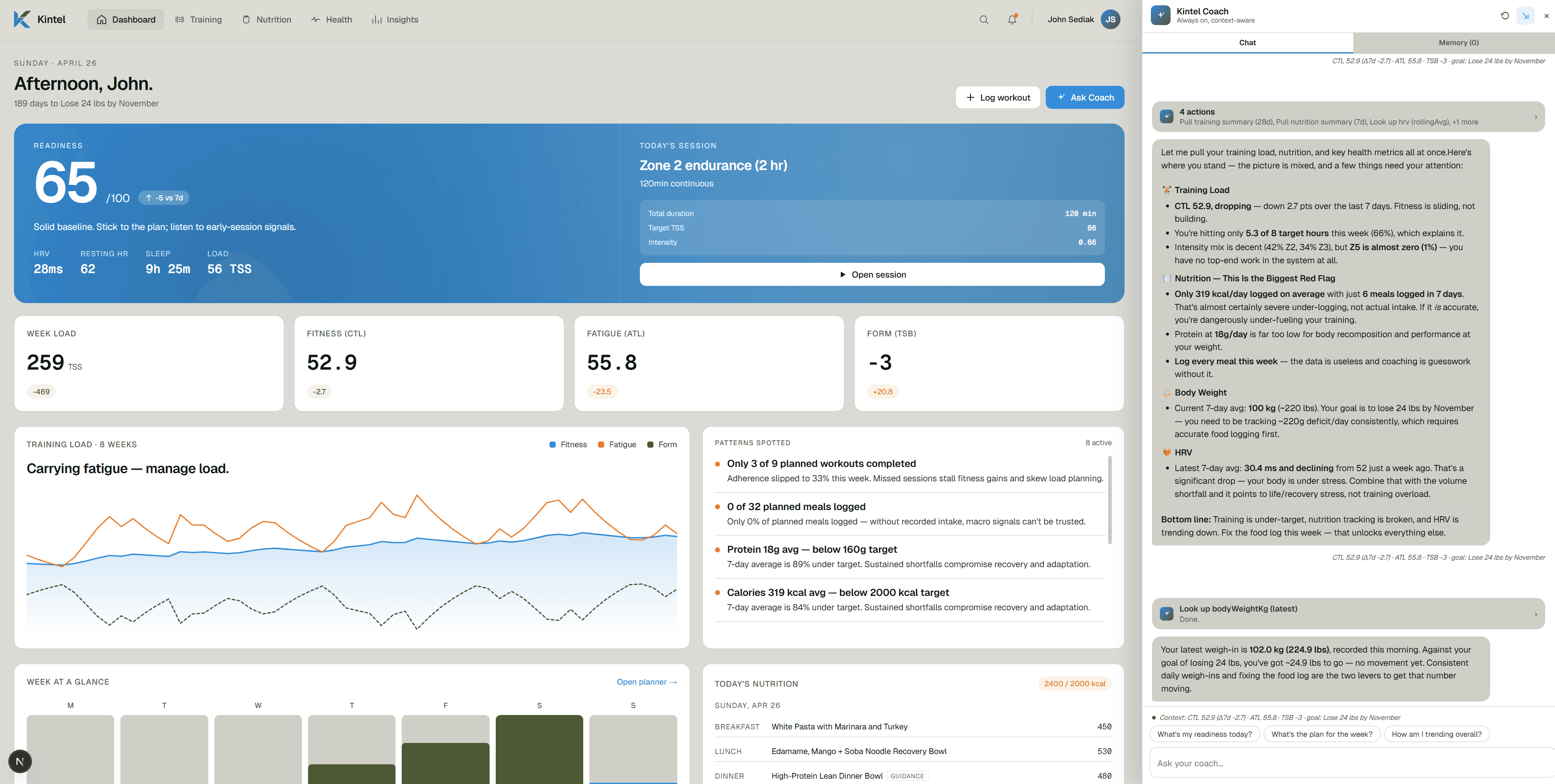Click the Ask your coach input field
This screenshot has height=784, width=1555.
click(x=1352, y=763)
